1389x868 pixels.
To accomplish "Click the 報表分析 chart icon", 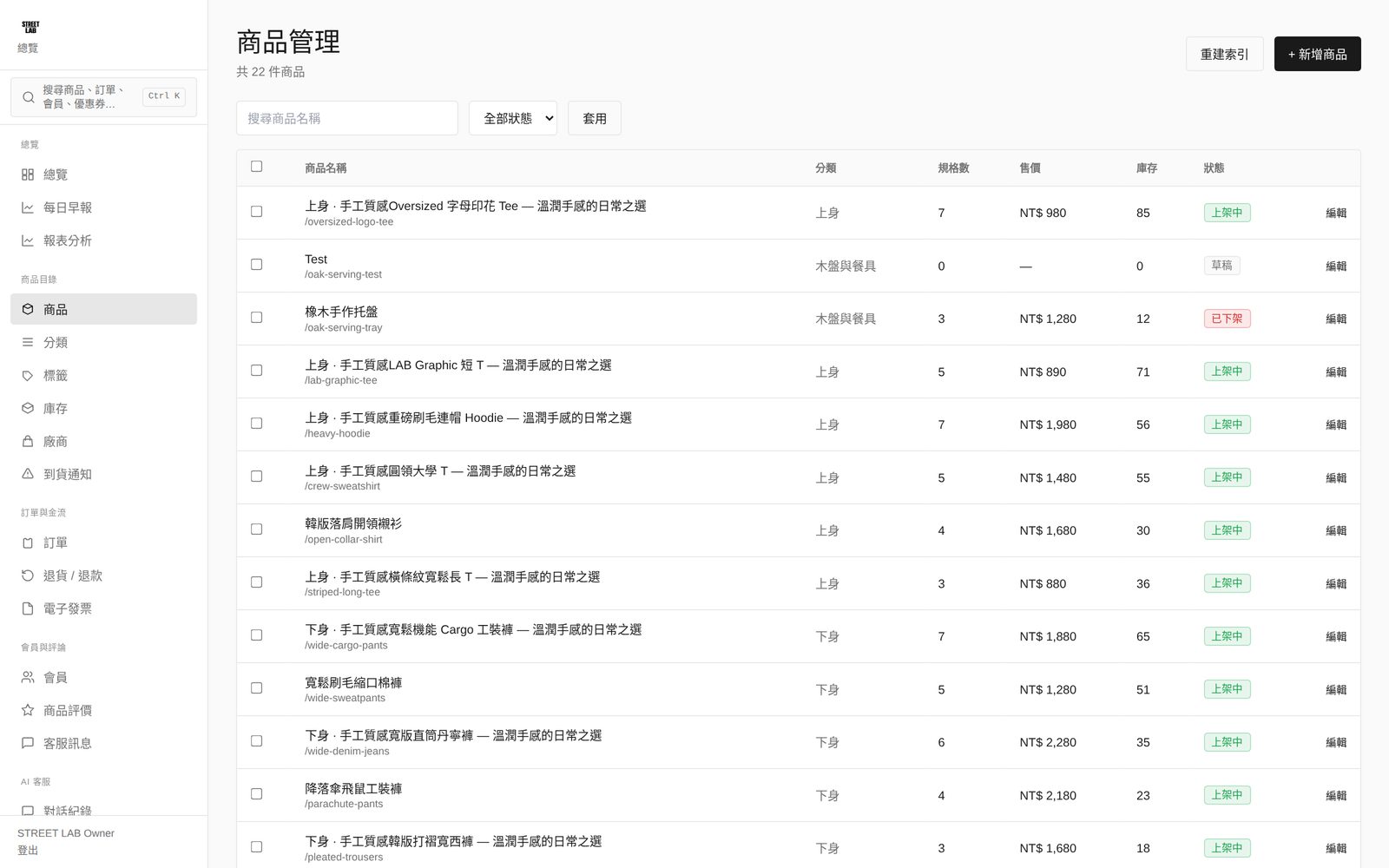I will pyautogui.click(x=28, y=240).
